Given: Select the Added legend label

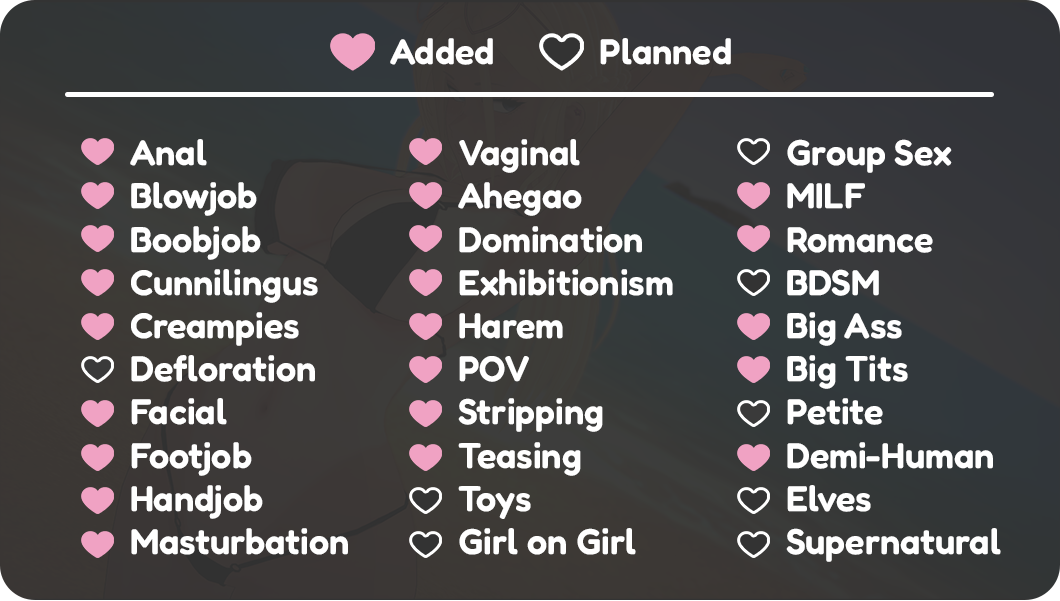Looking at the screenshot, I should tap(441, 52).
